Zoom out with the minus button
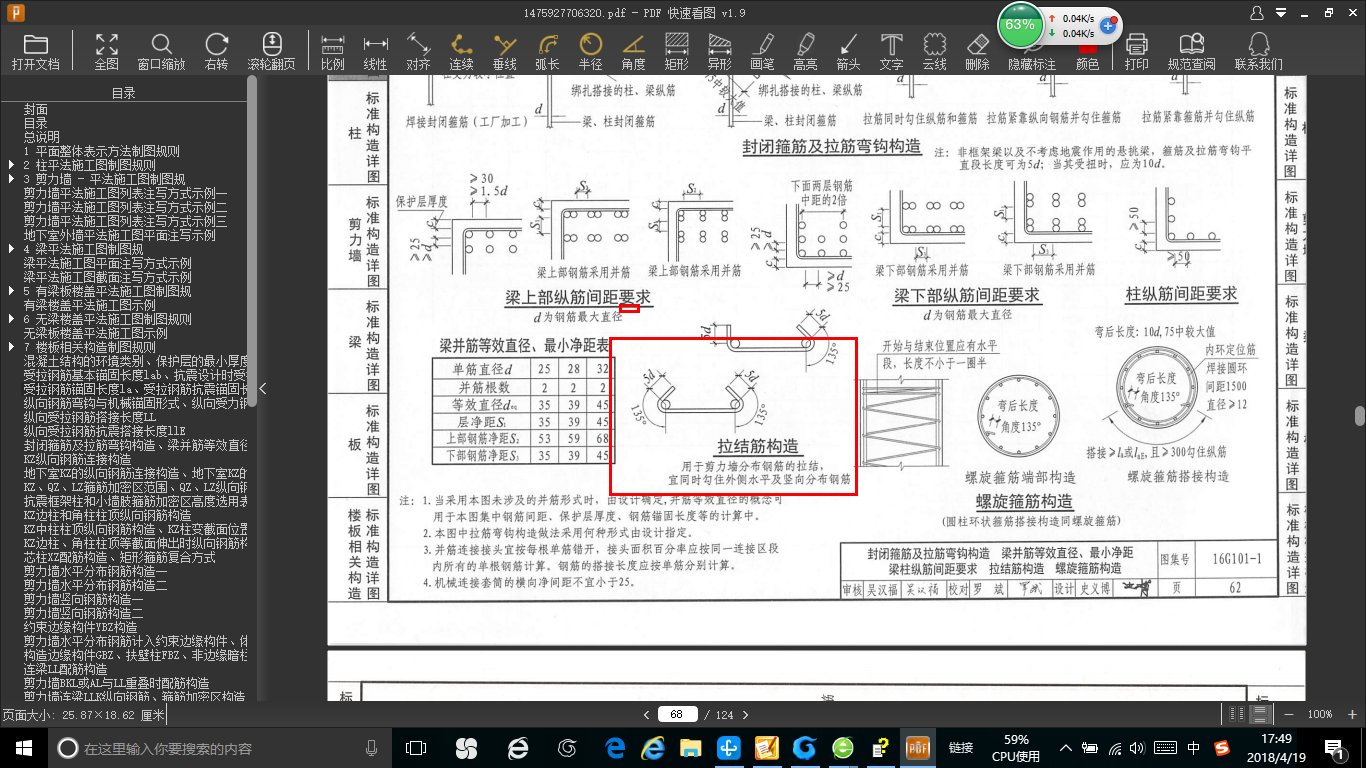 click(1288, 714)
